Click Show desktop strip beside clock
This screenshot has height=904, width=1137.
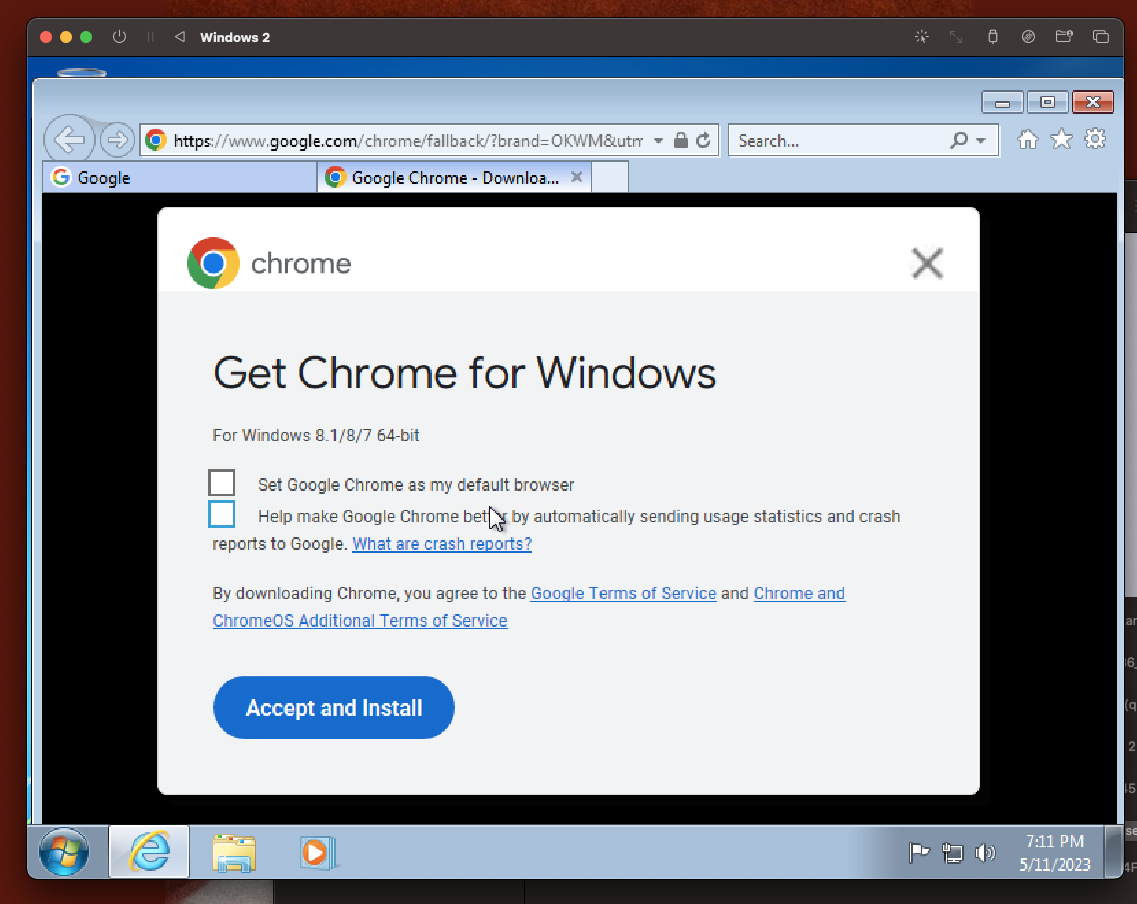pyautogui.click(x=1112, y=852)
